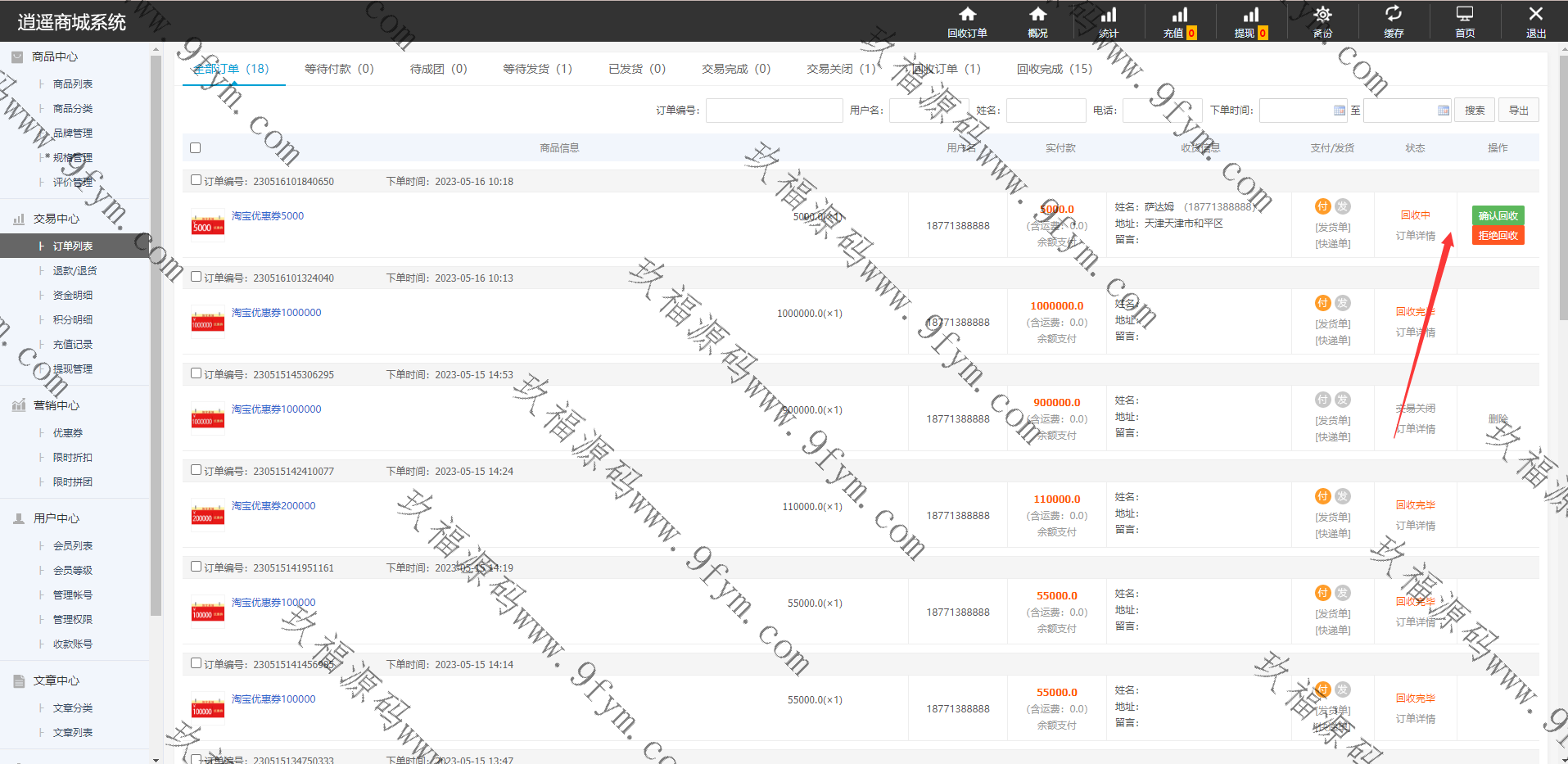Tick the select-all checkbox in table header
Screen dimensions: 1568x764
pos(195,148)
